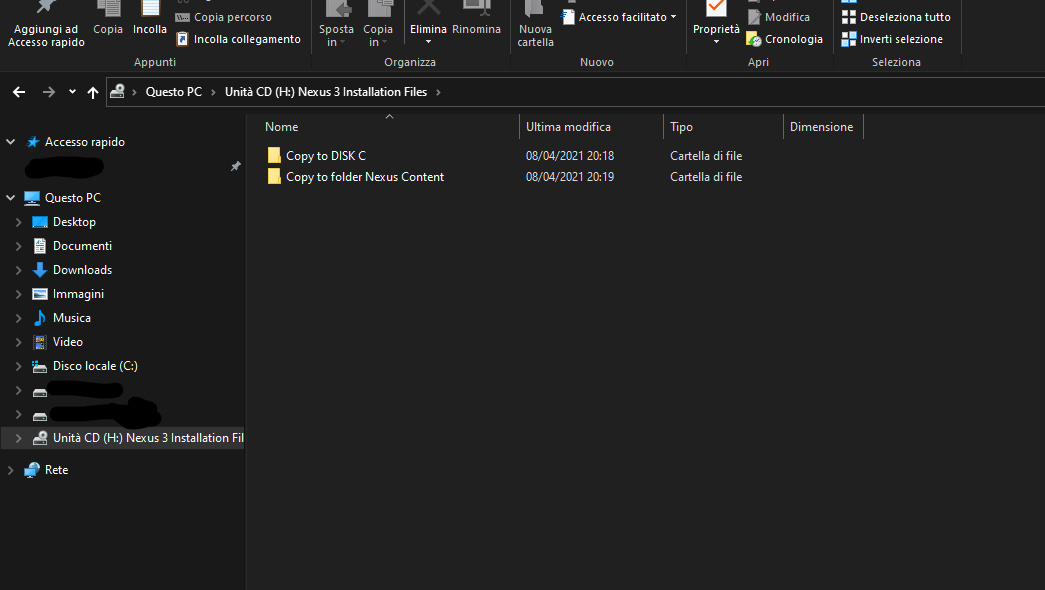Click the Modifica ribbon button
1045x590 pixels.
pos(778,17)
